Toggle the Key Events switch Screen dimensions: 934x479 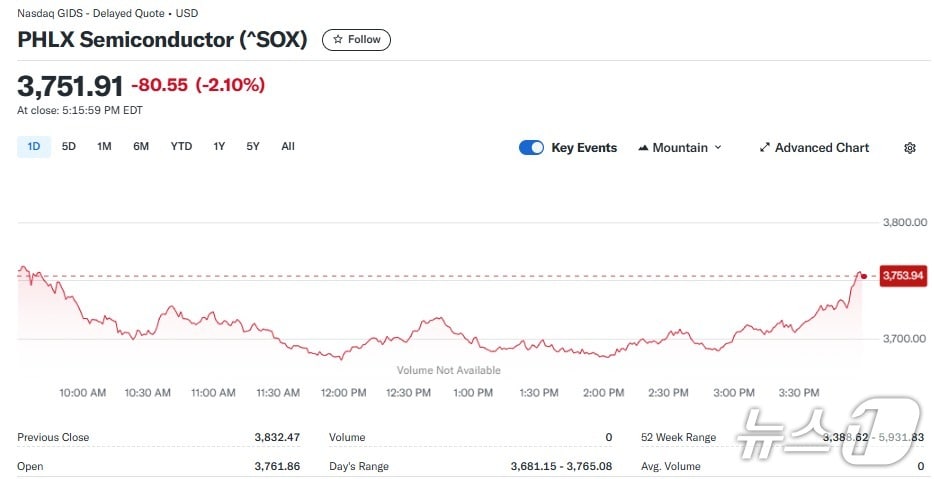[531, 148]
